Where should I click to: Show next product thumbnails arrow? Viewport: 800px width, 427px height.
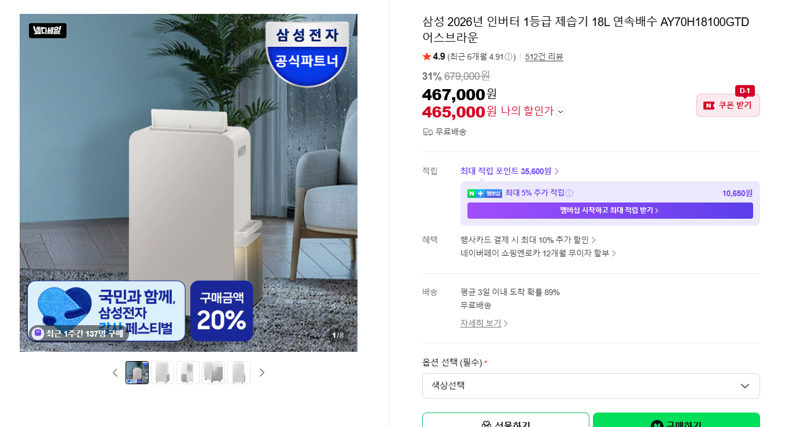[262, 373]
